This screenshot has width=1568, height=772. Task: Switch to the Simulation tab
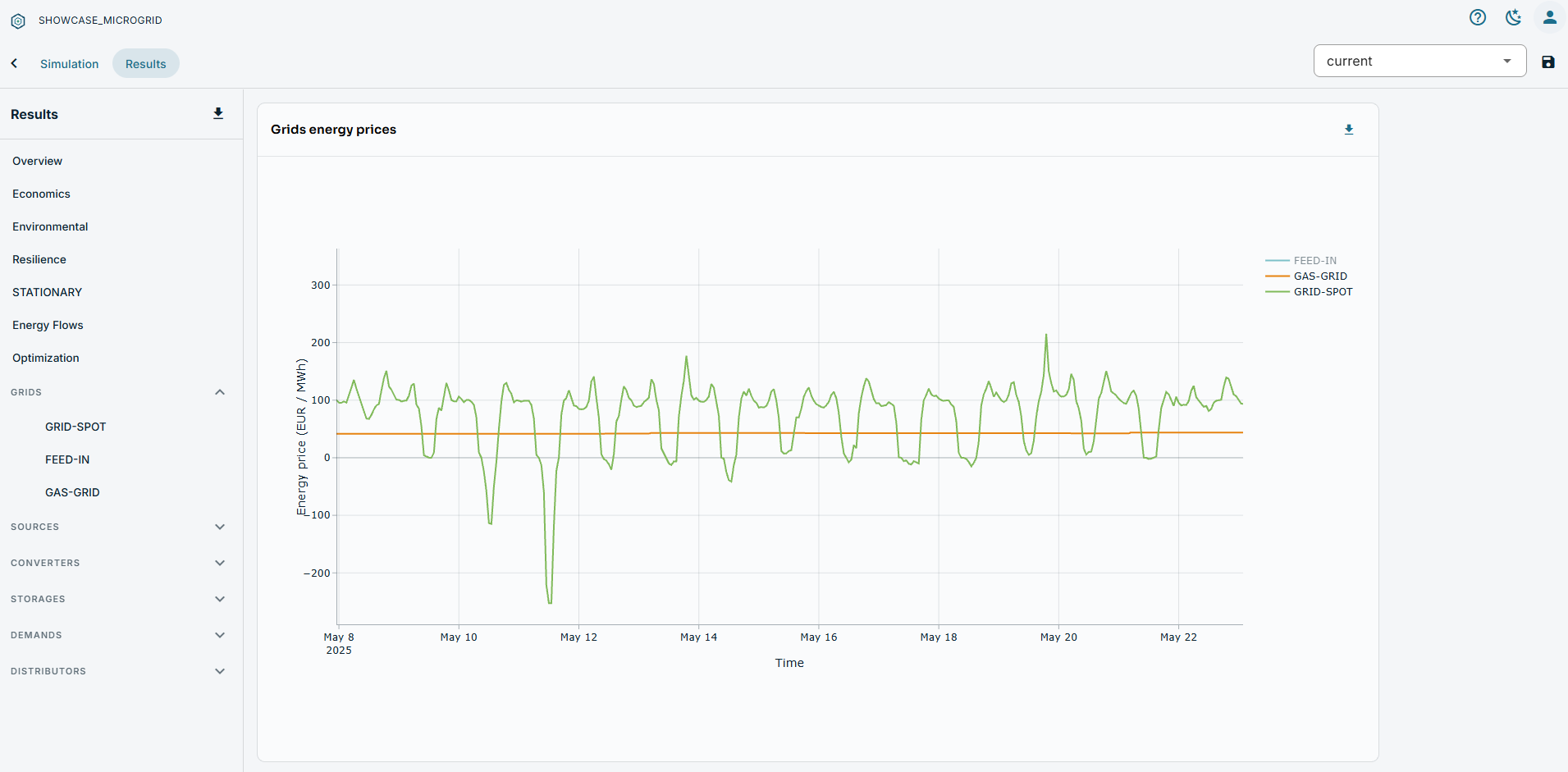pyautogui.click(x=69, y=64)
